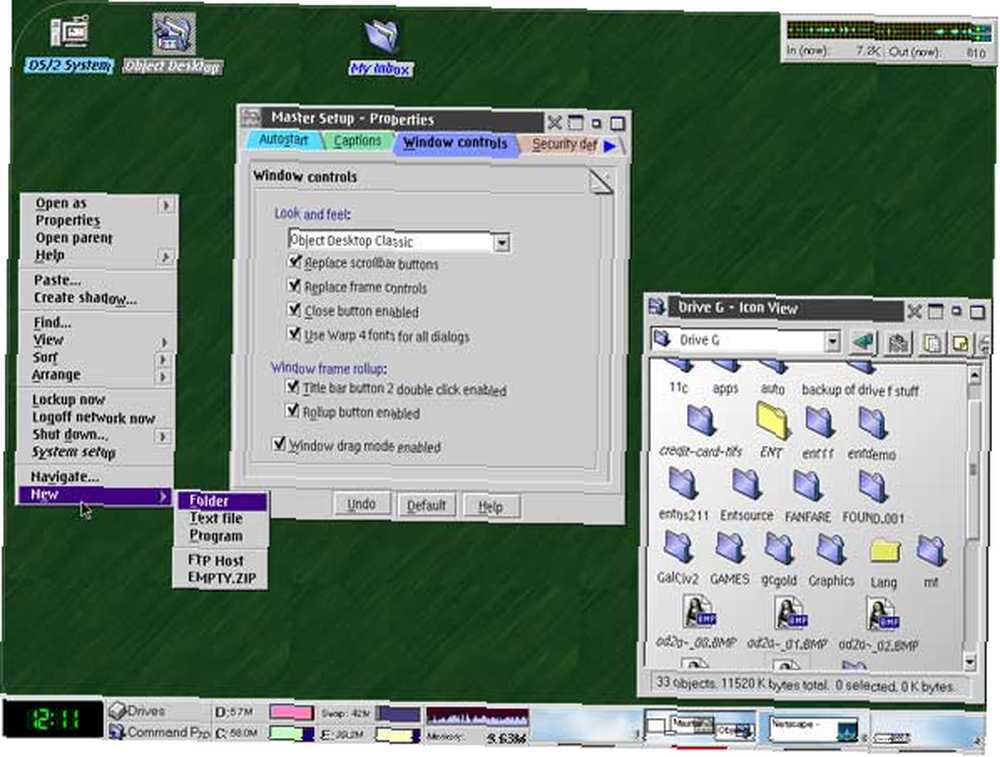The image size is (1000, 757).
Task: Expand the View submenu arrow
Action: [164, 342]
